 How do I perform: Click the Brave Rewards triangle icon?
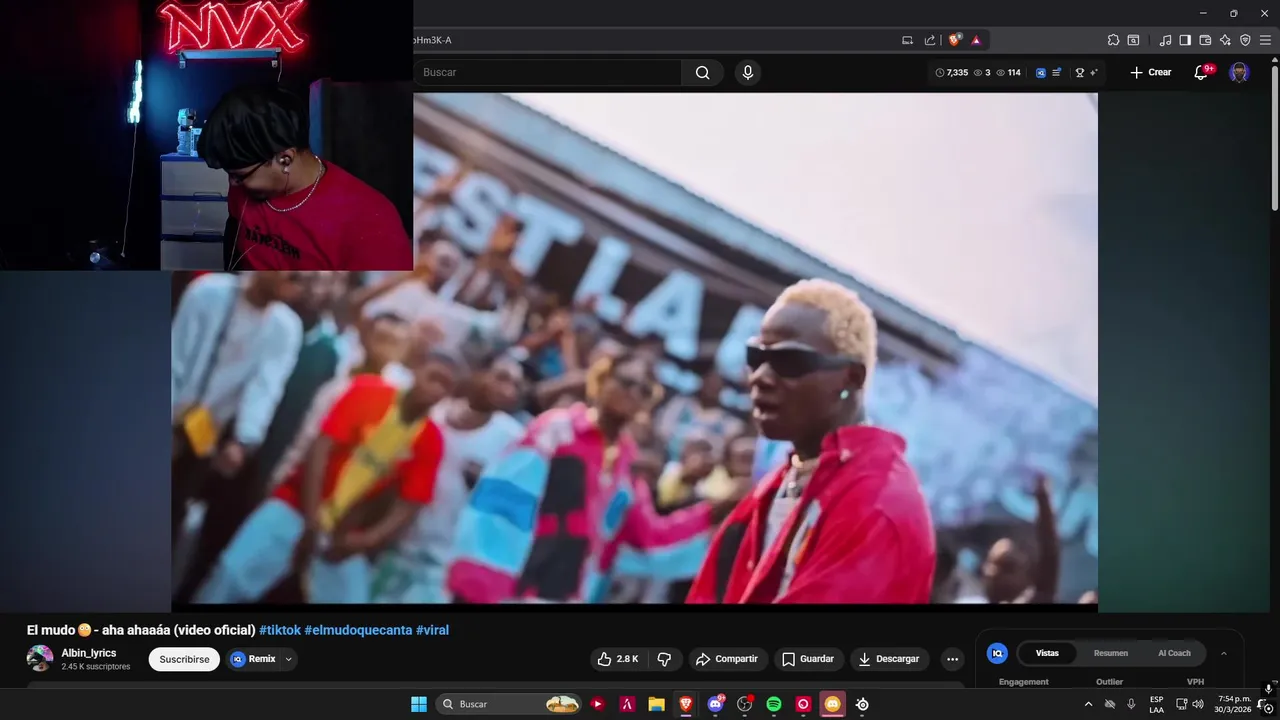pos(976,40)
